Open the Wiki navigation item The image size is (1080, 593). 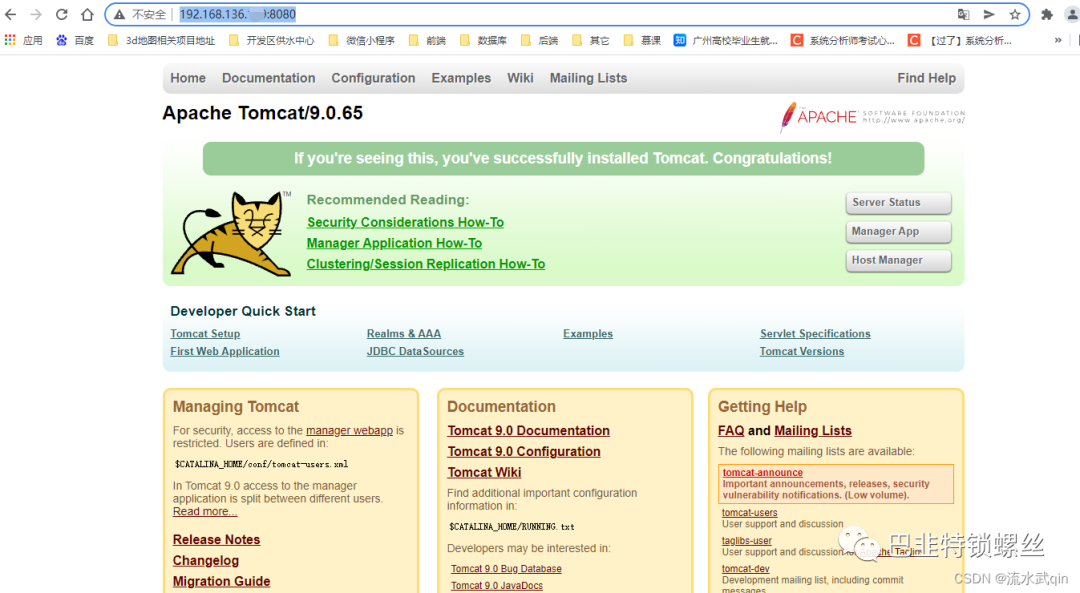click(520, 79)
